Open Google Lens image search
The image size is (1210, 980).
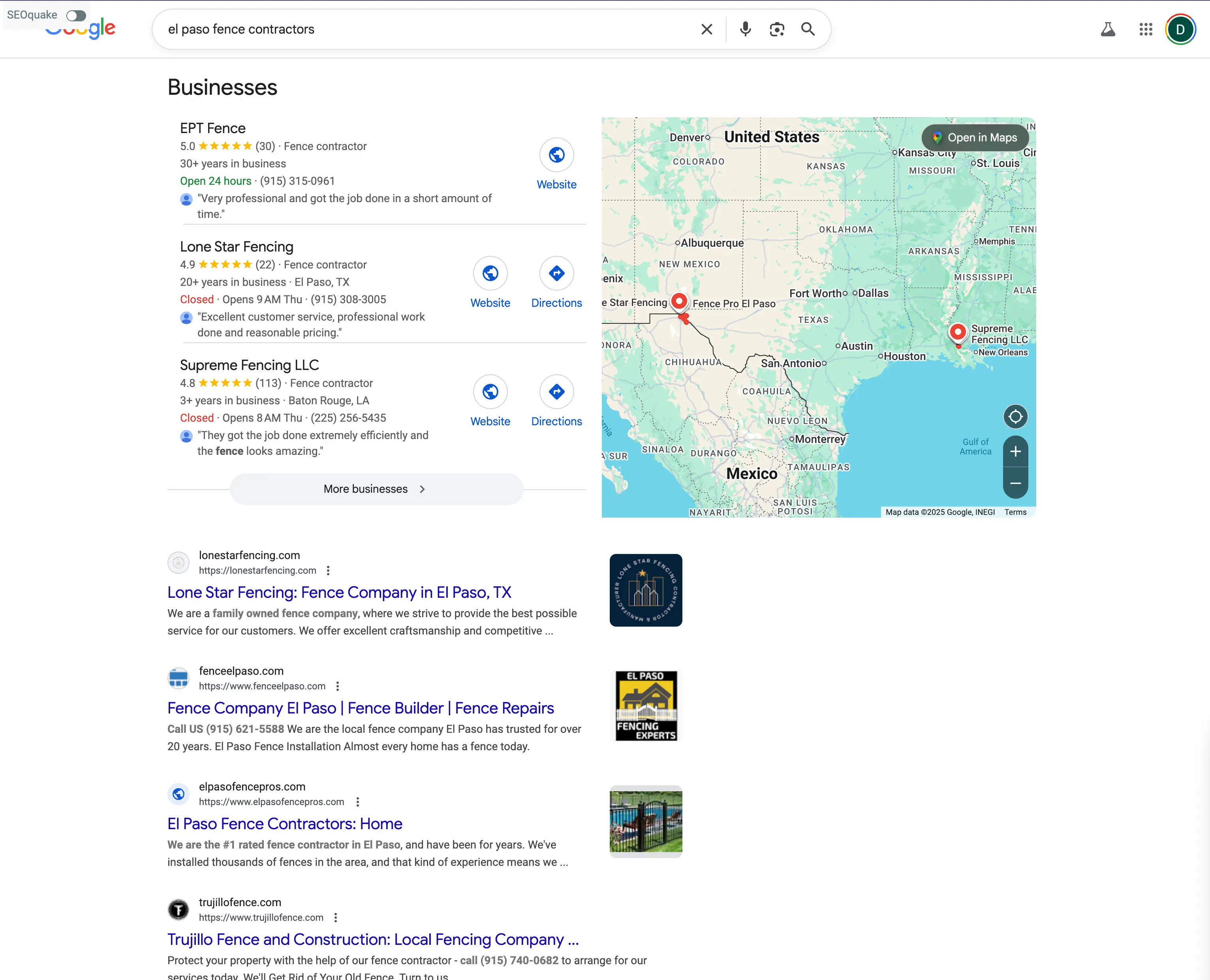click(x=777, y=29)
